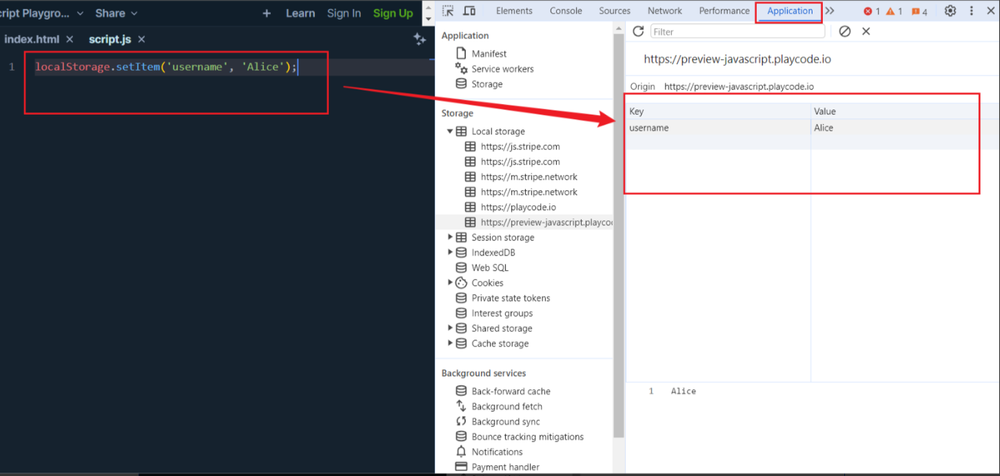1000x476 pixels.
Task: Click the AI sparkle icon in editor
Action: tap(420, 39)
